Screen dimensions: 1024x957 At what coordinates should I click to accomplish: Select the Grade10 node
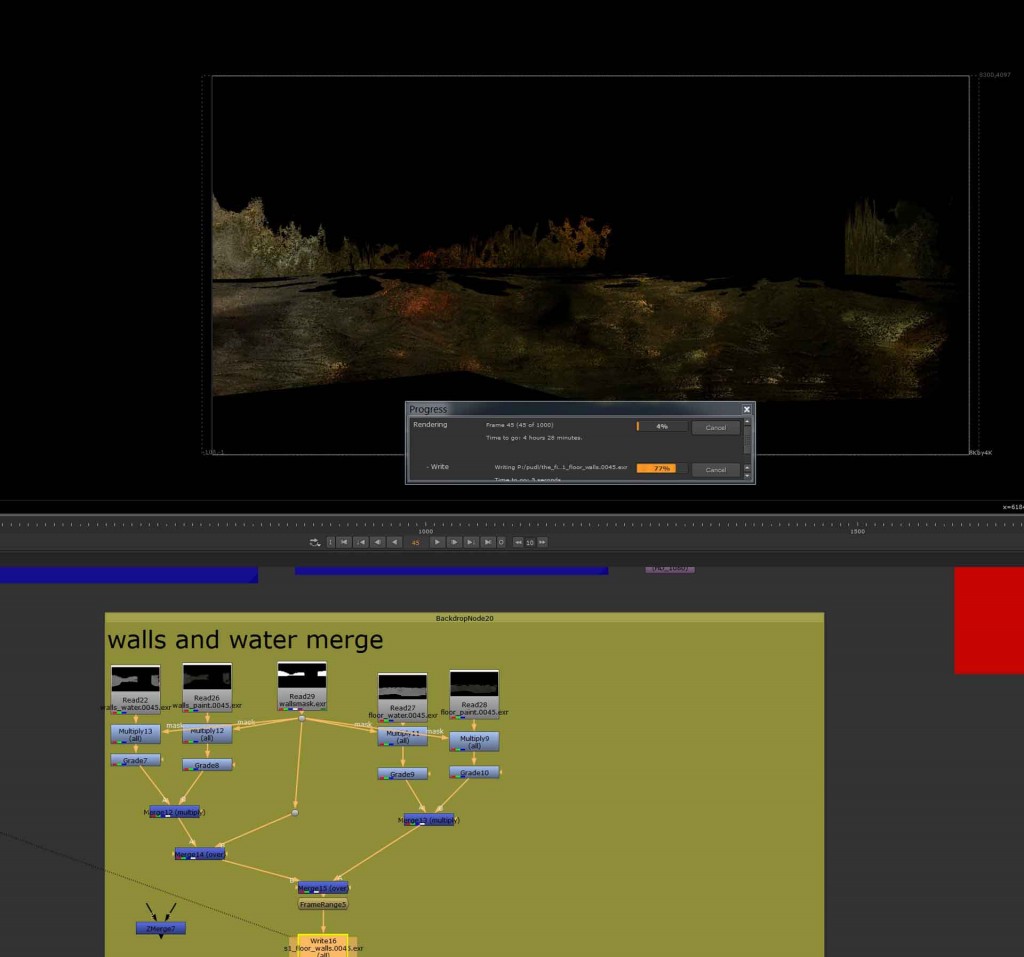(x=474, y=773)
